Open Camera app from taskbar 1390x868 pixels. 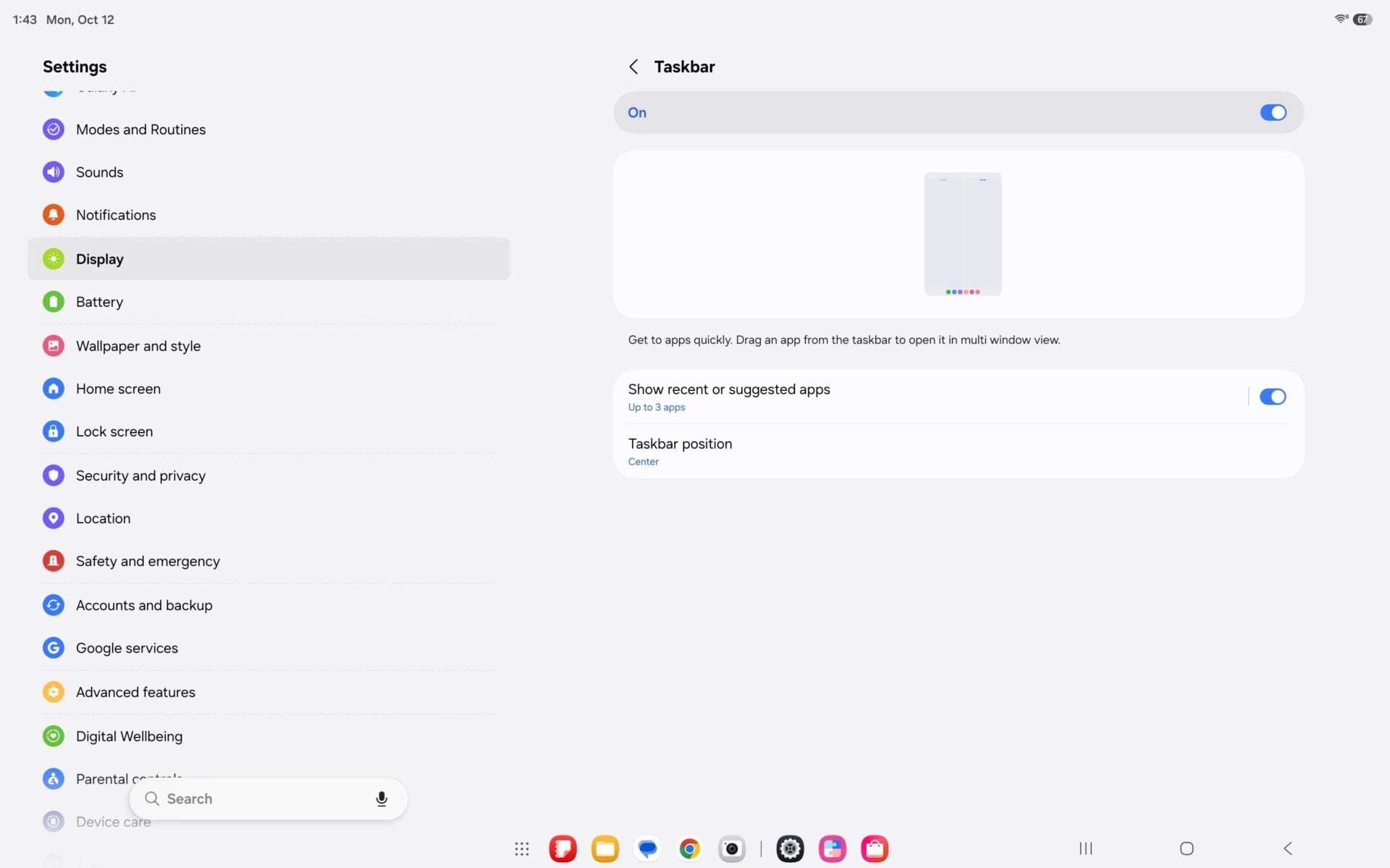tap(732, 848)
